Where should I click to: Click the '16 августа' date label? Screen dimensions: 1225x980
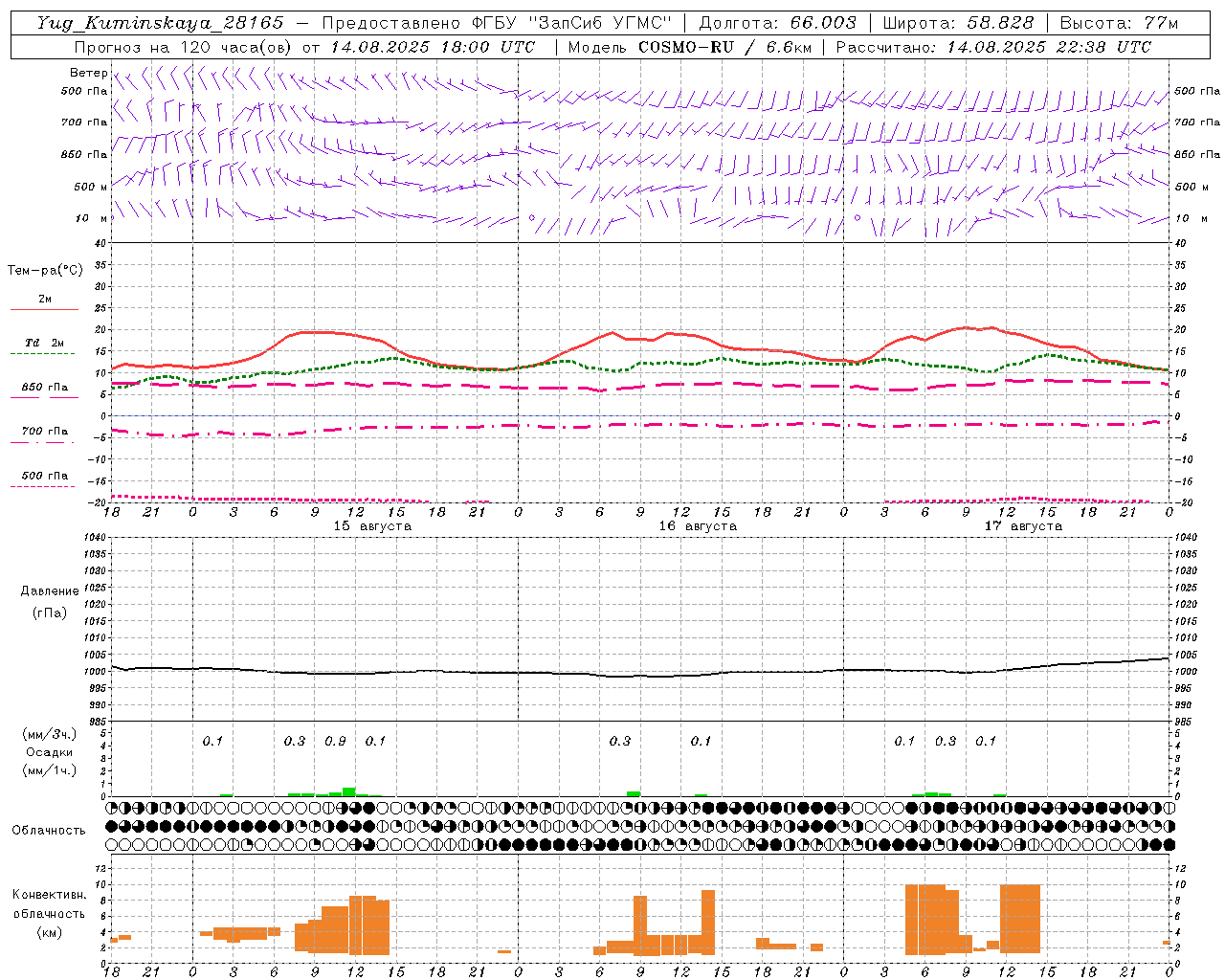pos(698,526)
